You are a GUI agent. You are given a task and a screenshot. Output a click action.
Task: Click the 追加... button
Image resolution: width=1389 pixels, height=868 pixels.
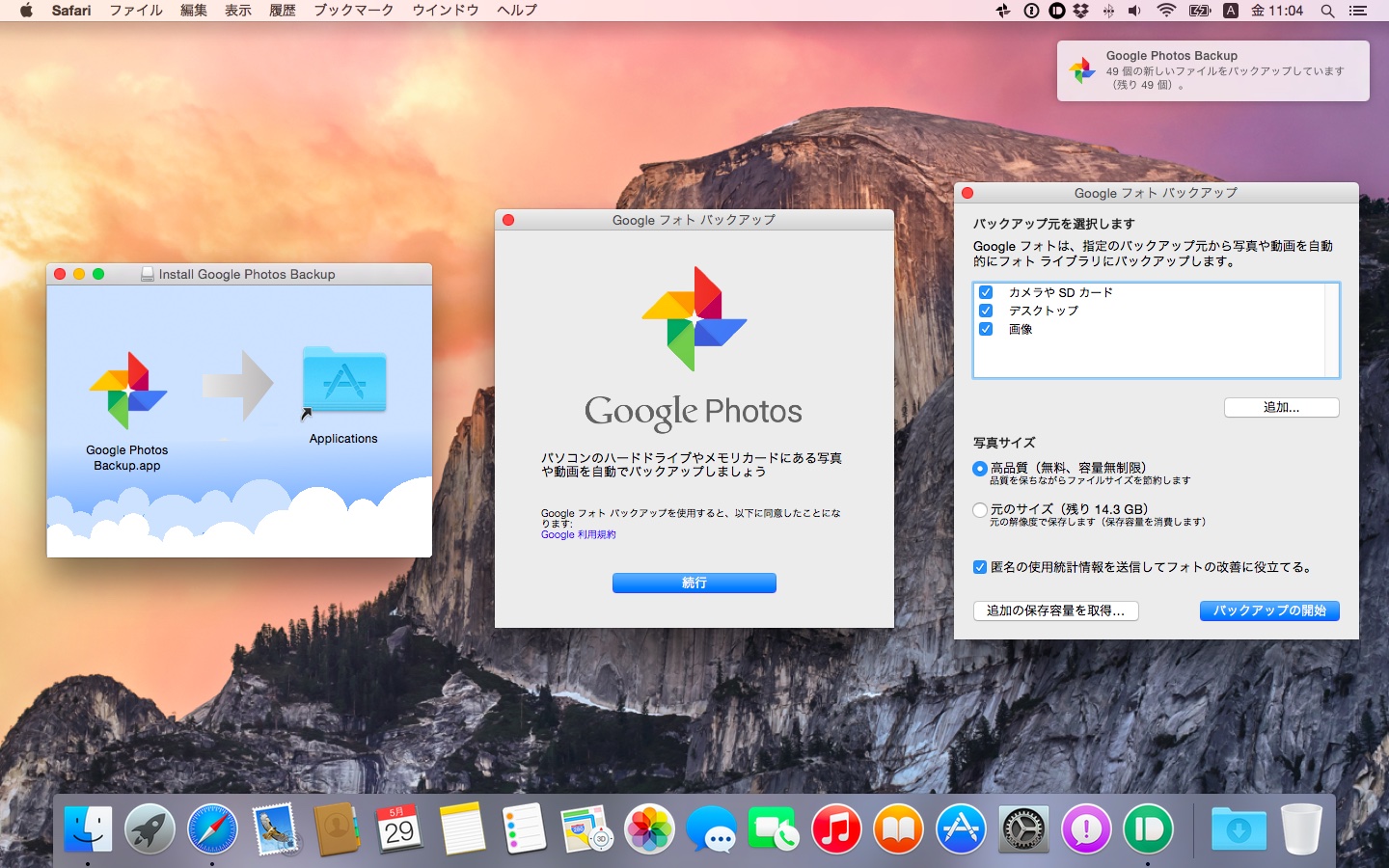pos(1282,407)
